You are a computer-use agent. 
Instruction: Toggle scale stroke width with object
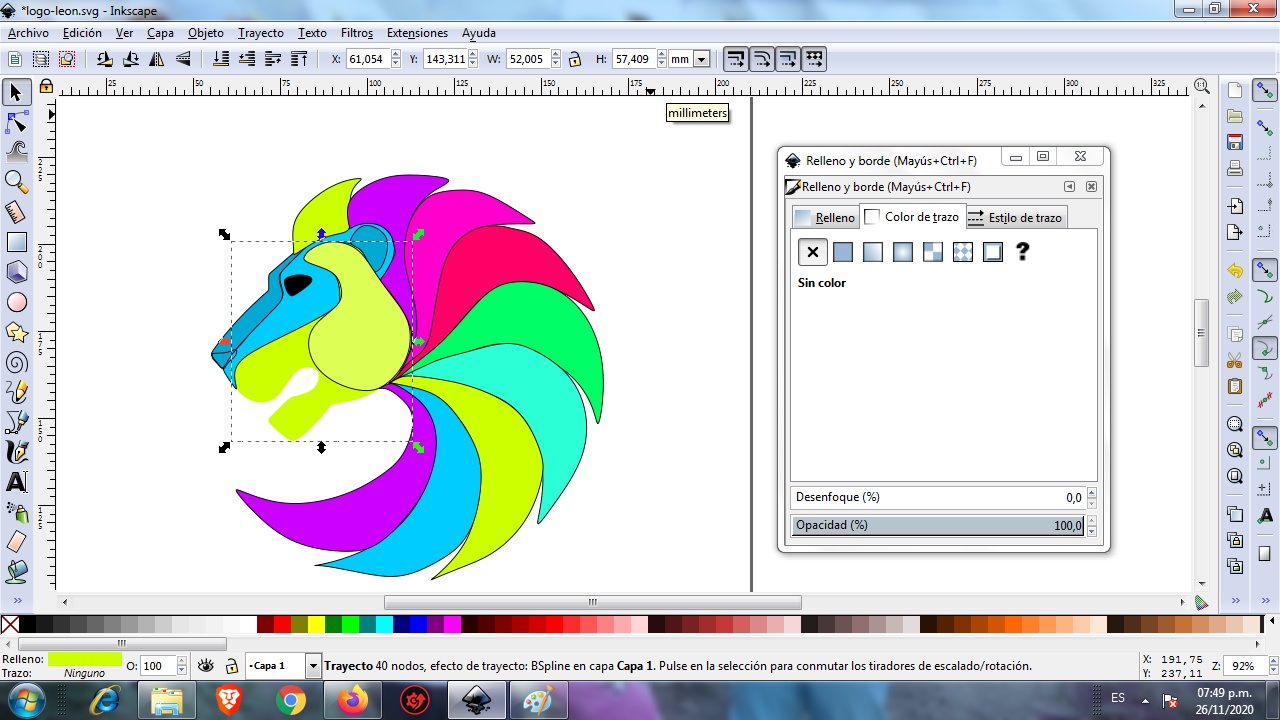[x=735, y=59]
